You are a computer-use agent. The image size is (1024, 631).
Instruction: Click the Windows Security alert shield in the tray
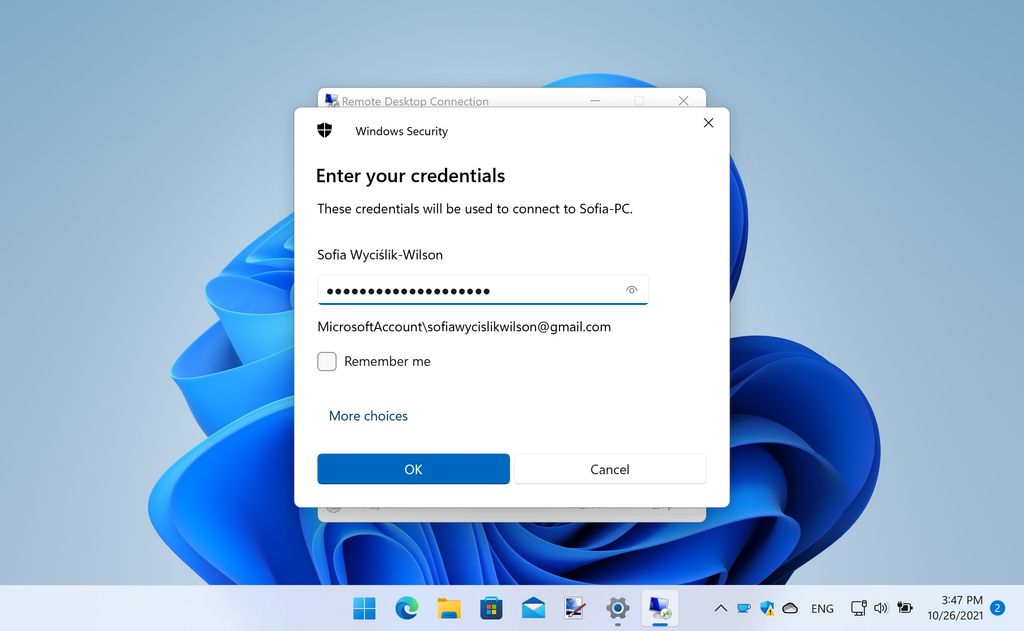[768, 608]
